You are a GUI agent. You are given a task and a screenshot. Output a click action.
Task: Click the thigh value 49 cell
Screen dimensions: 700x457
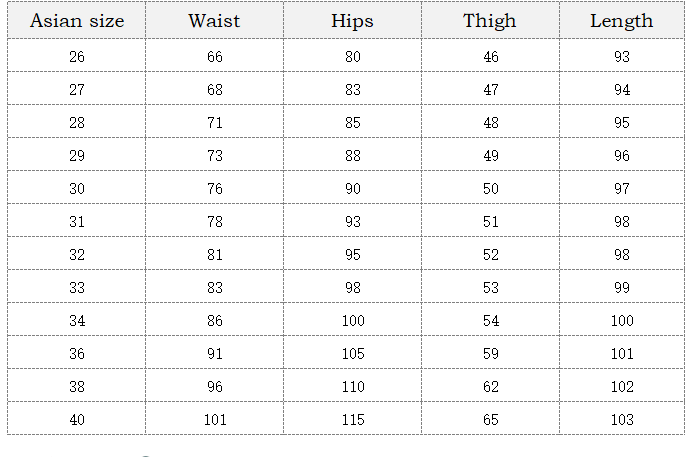(490, 156)
